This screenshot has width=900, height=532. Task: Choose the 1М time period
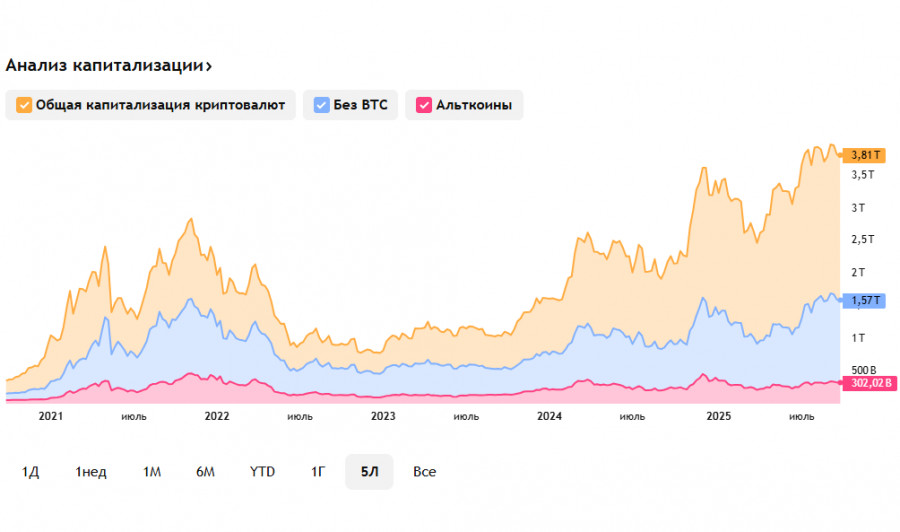[152, 472]
